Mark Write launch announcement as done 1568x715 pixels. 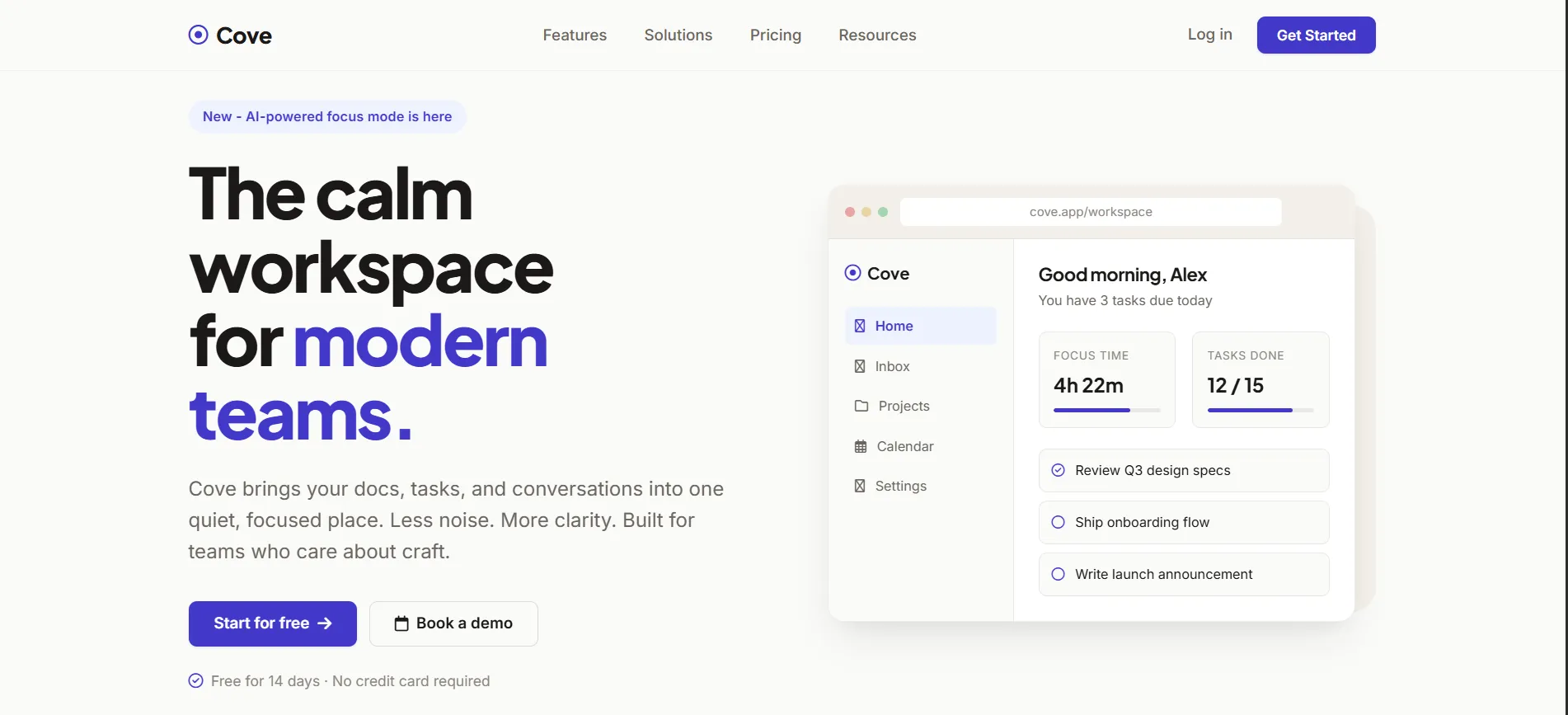pos(1058,574)
